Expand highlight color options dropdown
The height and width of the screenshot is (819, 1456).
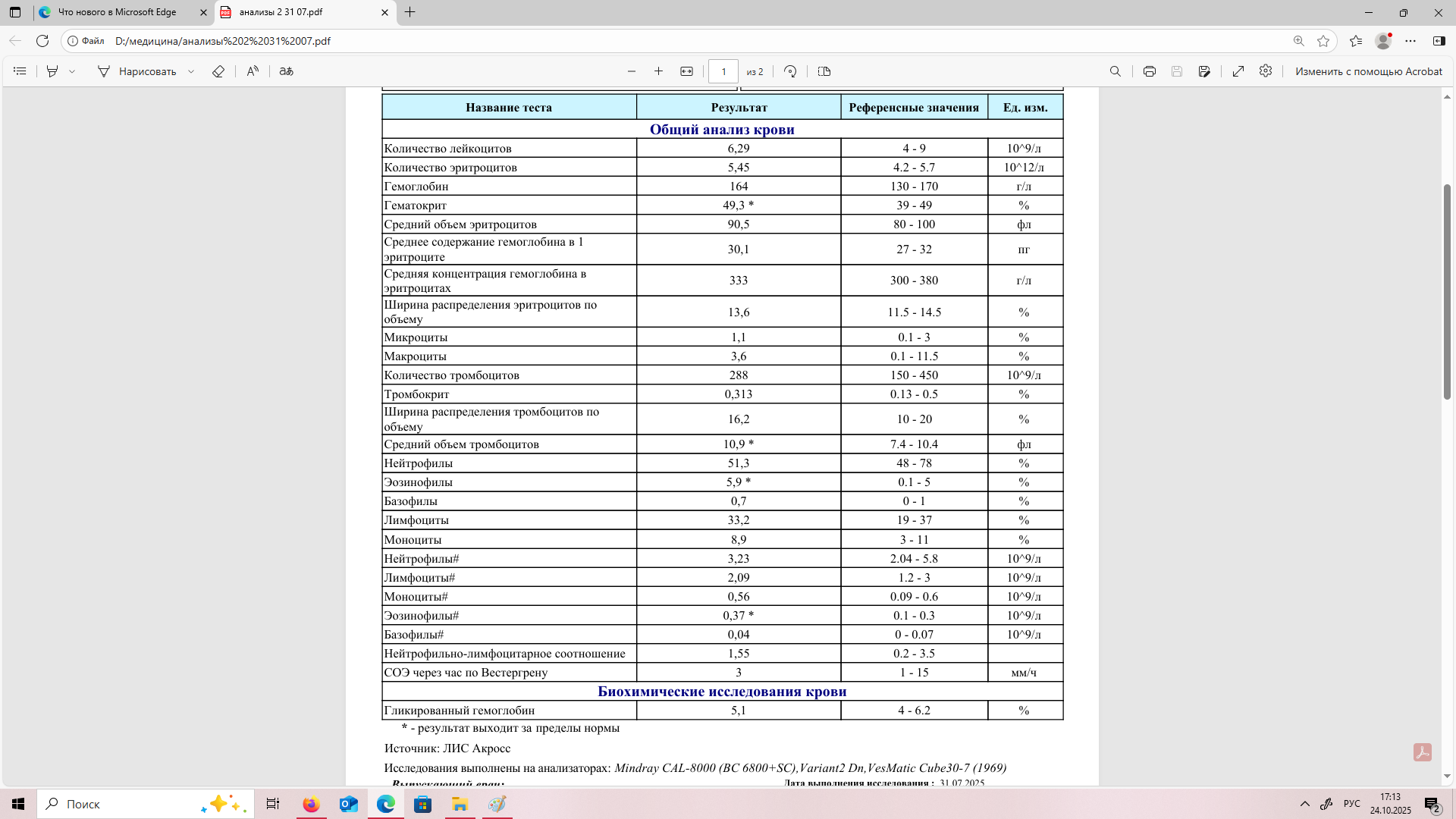72,71
